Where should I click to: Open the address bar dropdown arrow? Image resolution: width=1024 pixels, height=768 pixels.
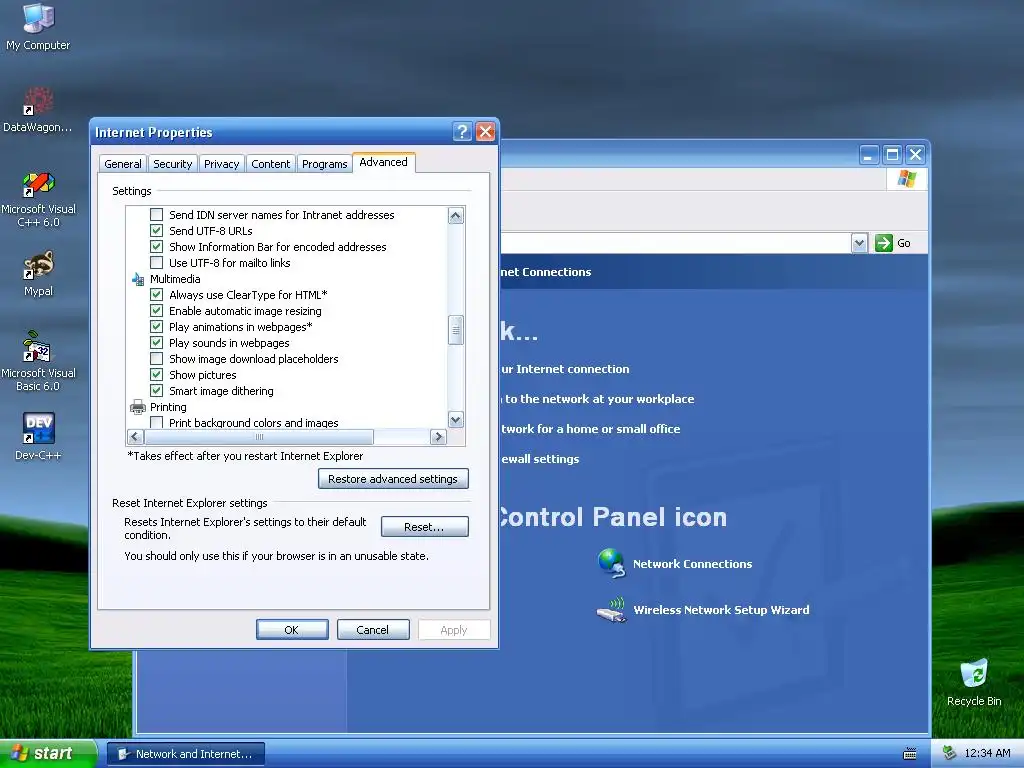[x=859, y=243]
